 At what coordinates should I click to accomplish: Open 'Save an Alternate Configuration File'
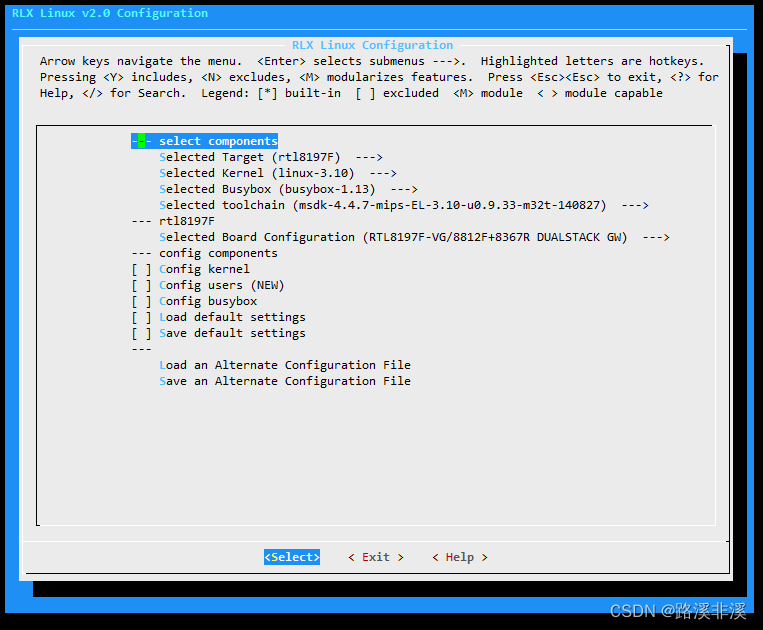(285, 381)
